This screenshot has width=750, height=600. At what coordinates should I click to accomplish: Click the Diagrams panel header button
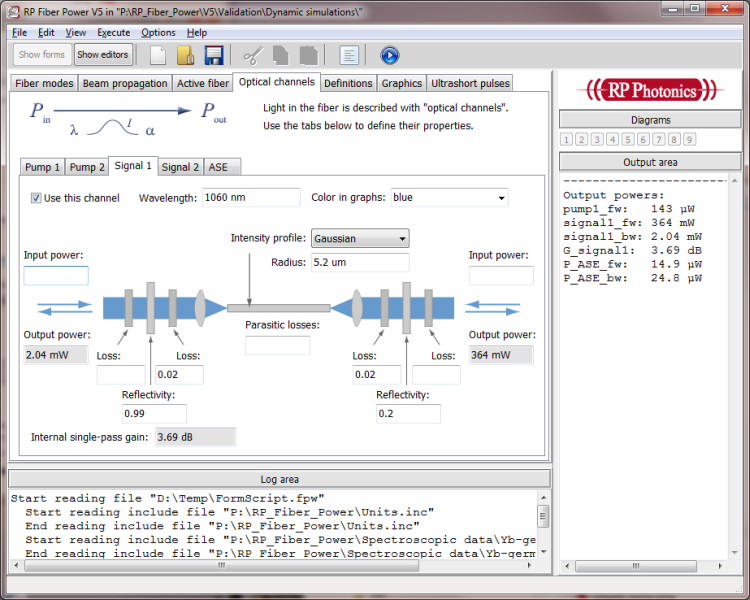coord(651,120)
